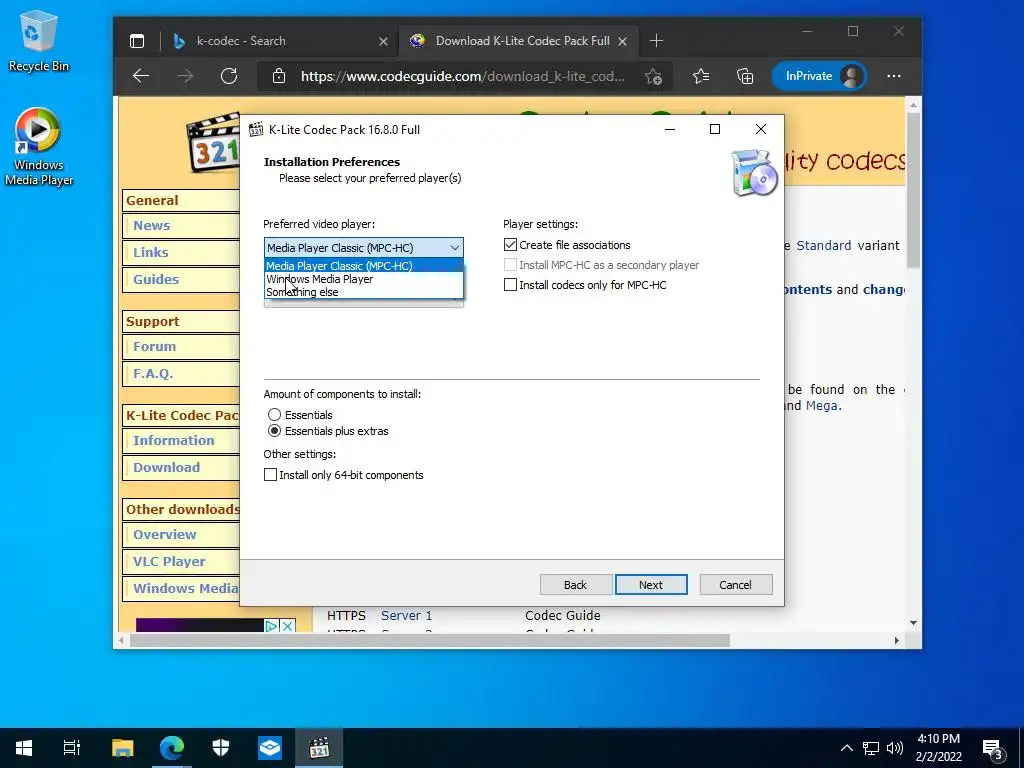Click the Microsoft Edge taskbar icon
Screen dimensions: 1024x768
tap(172, 748)
